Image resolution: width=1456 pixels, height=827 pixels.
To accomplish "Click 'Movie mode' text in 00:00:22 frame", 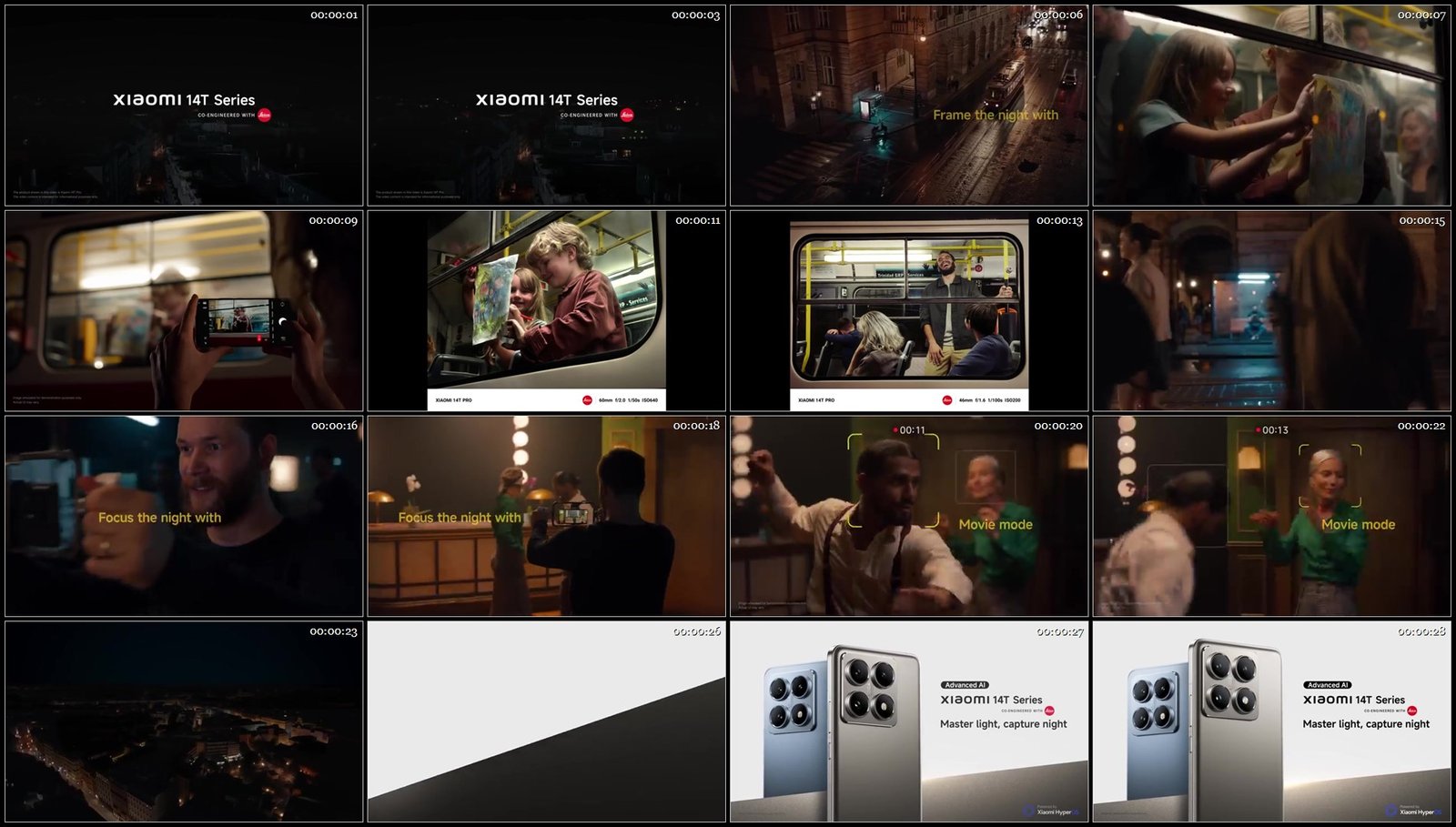I will coord(1358,525).
